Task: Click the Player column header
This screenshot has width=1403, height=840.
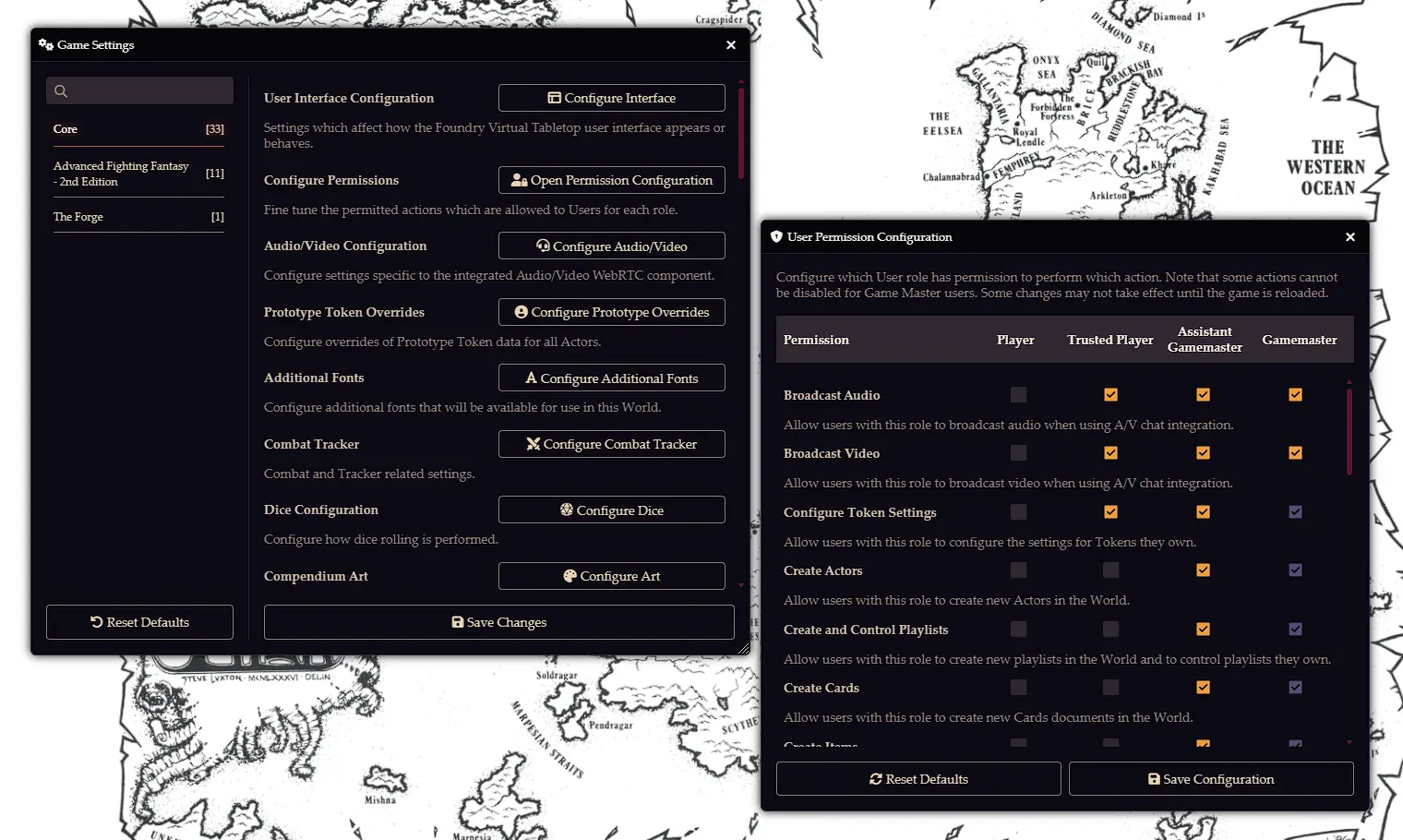Action: pos(1015,340)
